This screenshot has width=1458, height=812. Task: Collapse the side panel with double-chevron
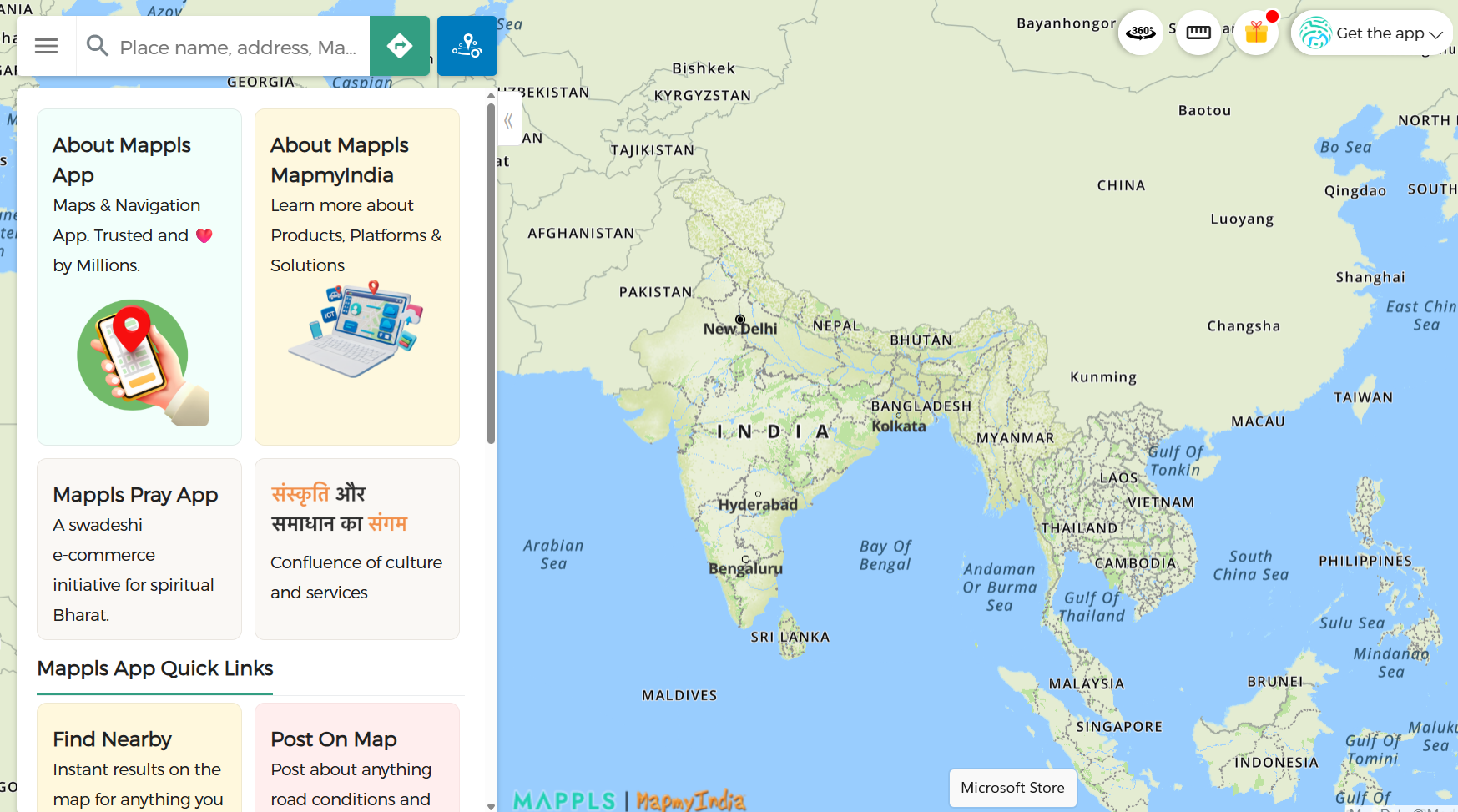[508, 120]
